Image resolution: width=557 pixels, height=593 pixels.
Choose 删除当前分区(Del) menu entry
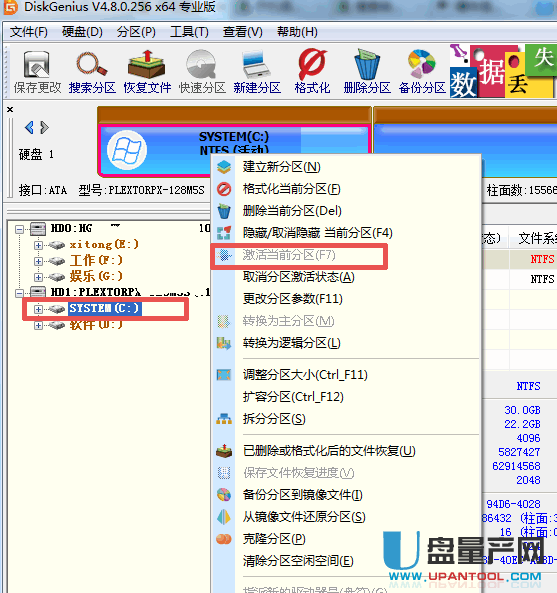292,211
